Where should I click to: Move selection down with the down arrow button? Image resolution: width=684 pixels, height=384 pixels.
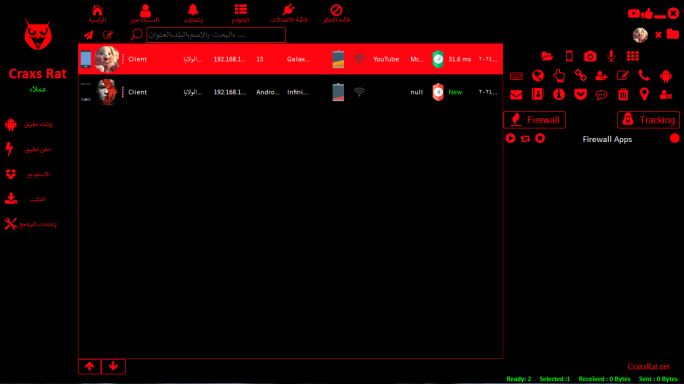coord(113,367)
